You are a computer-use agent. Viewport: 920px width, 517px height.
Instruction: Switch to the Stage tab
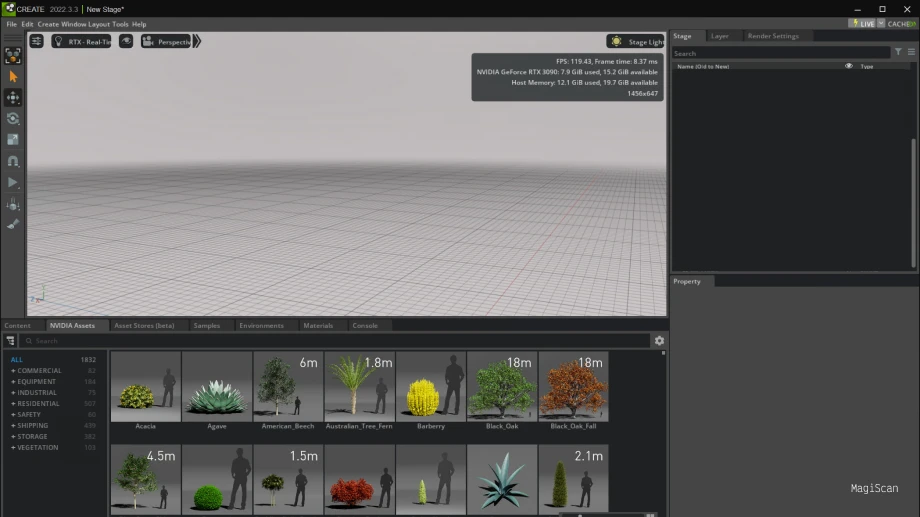click(682, 36)
